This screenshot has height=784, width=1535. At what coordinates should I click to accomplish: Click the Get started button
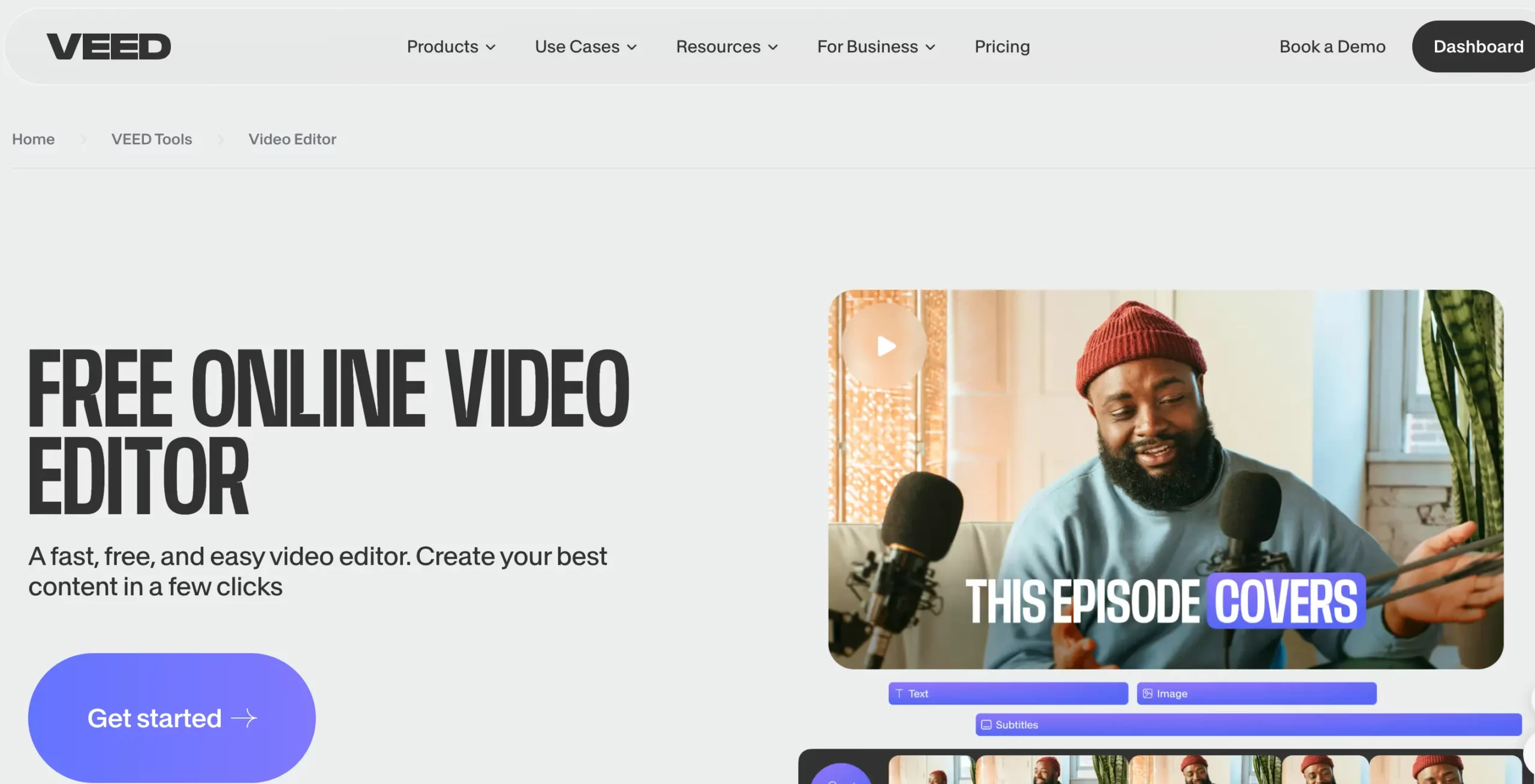pyautogui.click(x=172, y=717)
